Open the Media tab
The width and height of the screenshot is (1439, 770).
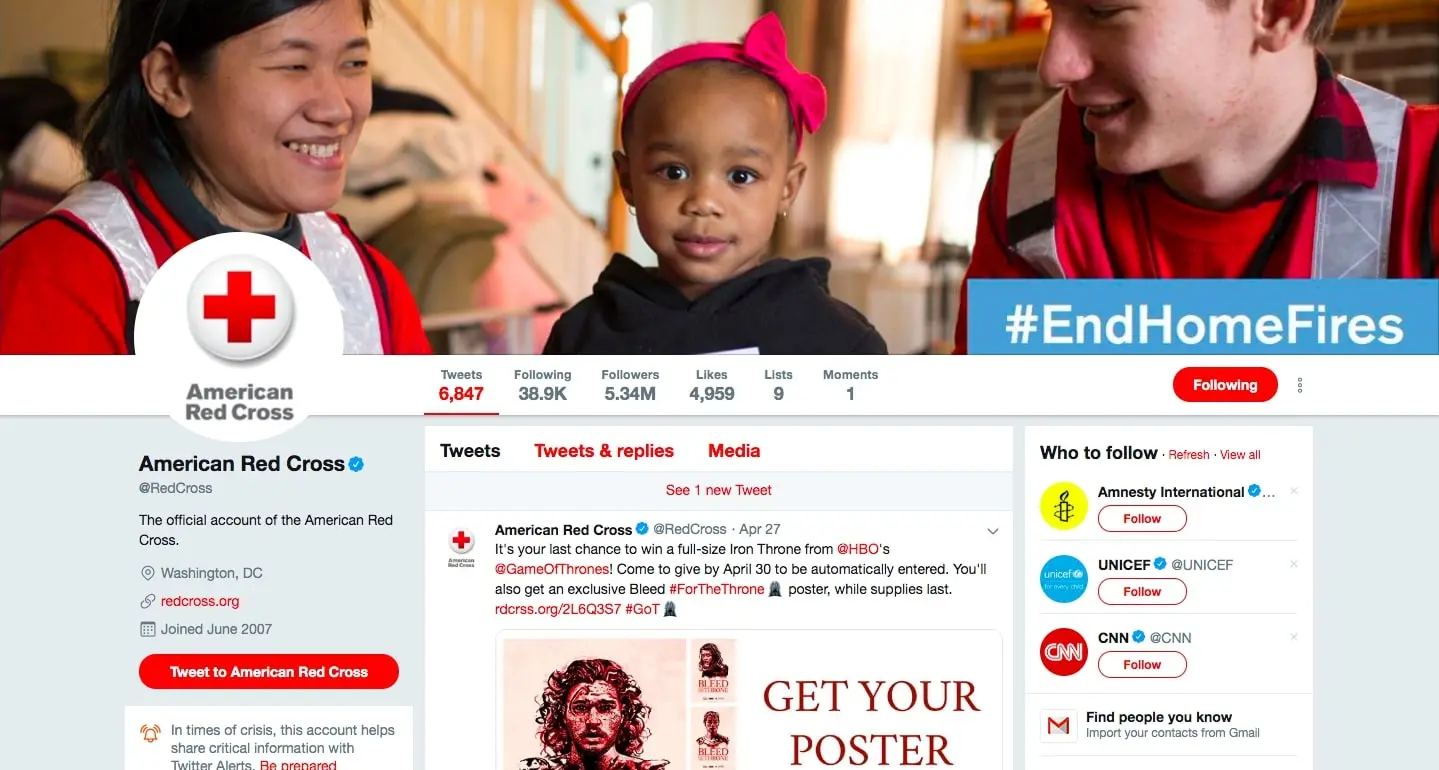734,451
